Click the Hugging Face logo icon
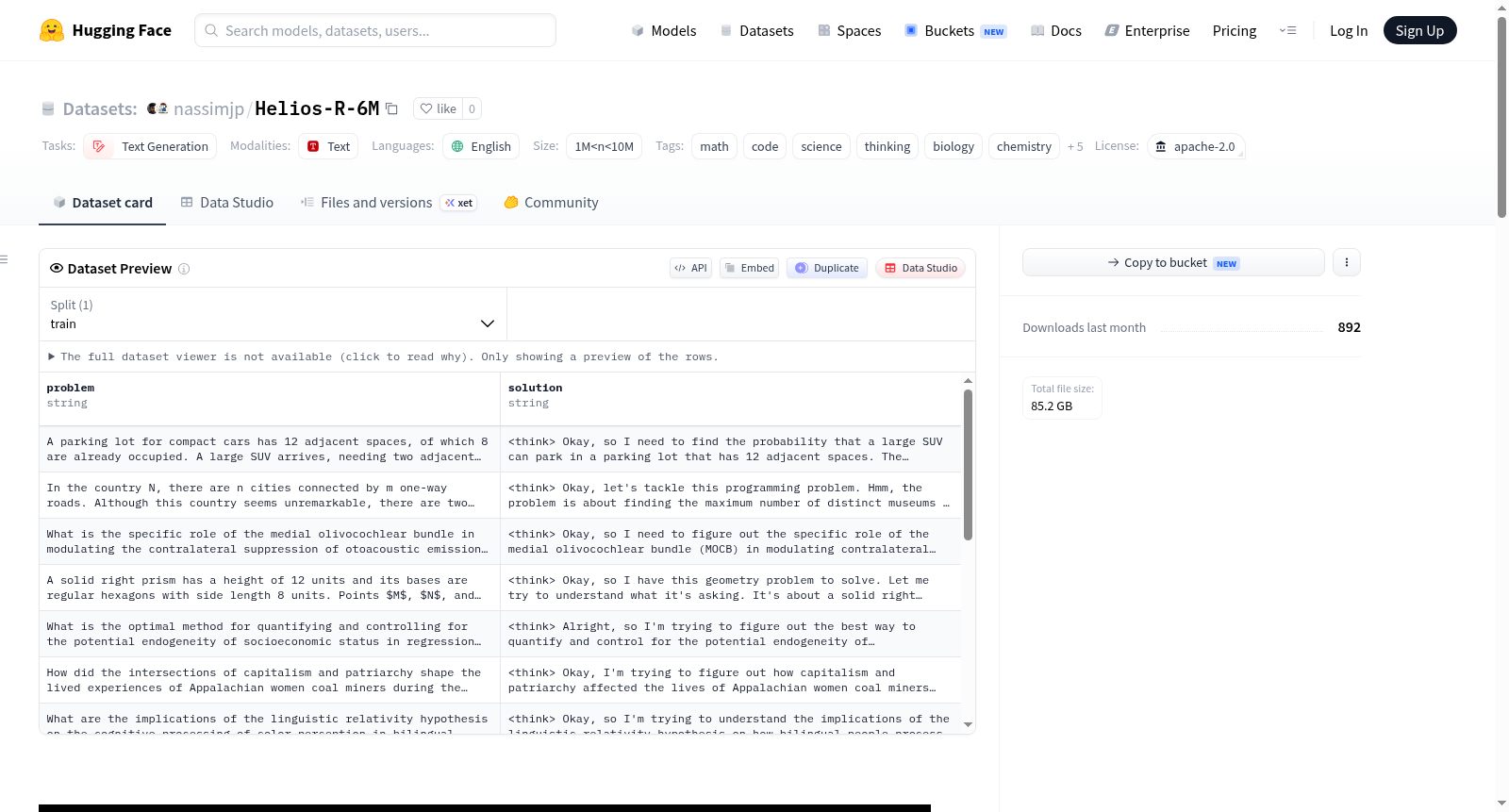 pyautogui.click(x=52, y=30)
